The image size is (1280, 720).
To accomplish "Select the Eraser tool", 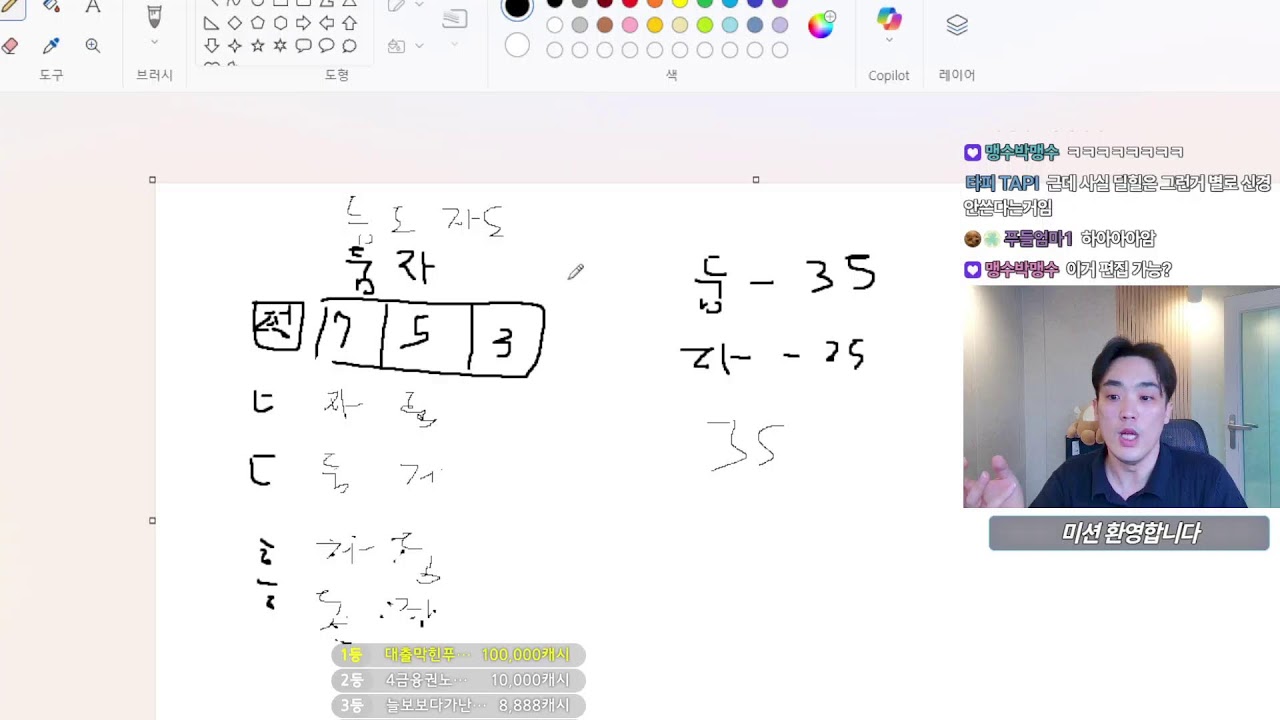I will (x=10, y=46).
